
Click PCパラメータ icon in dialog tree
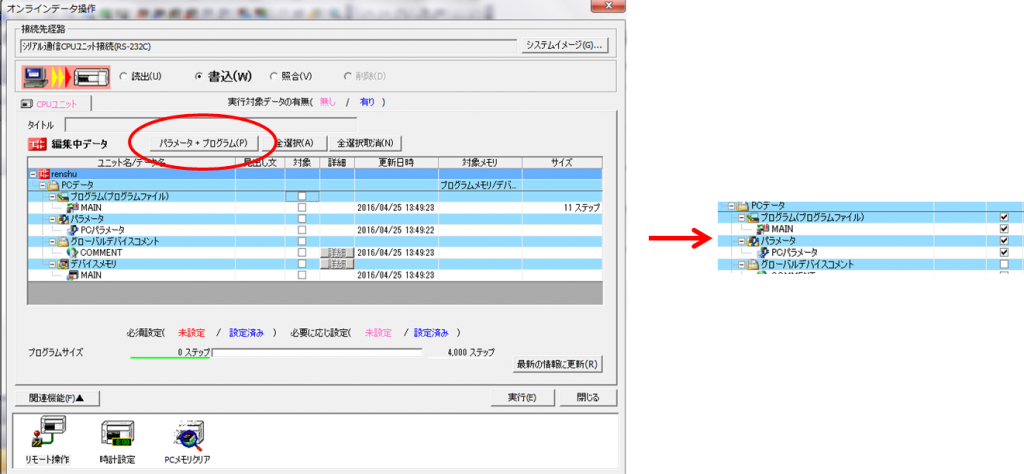(x=73, y=230)
